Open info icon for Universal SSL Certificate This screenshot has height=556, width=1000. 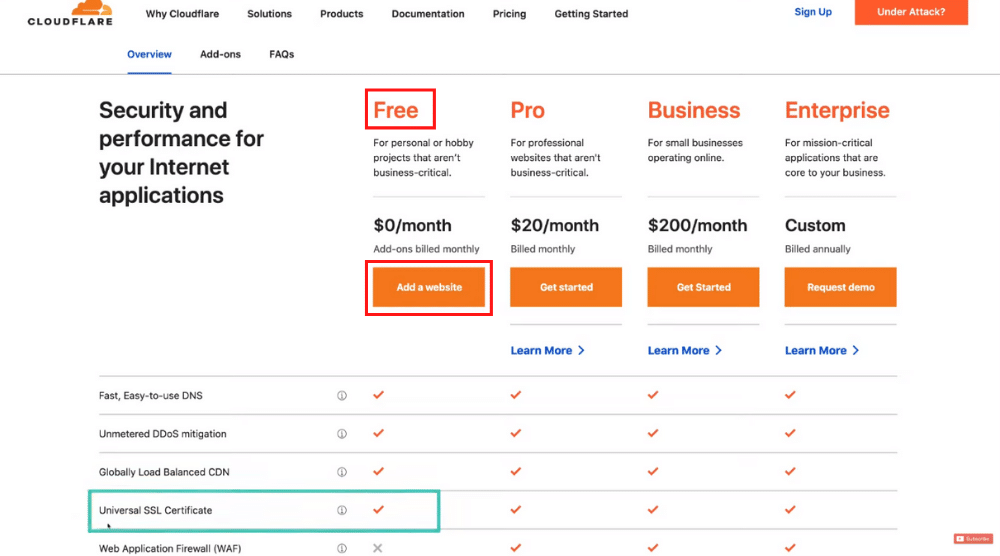[342, 510]
